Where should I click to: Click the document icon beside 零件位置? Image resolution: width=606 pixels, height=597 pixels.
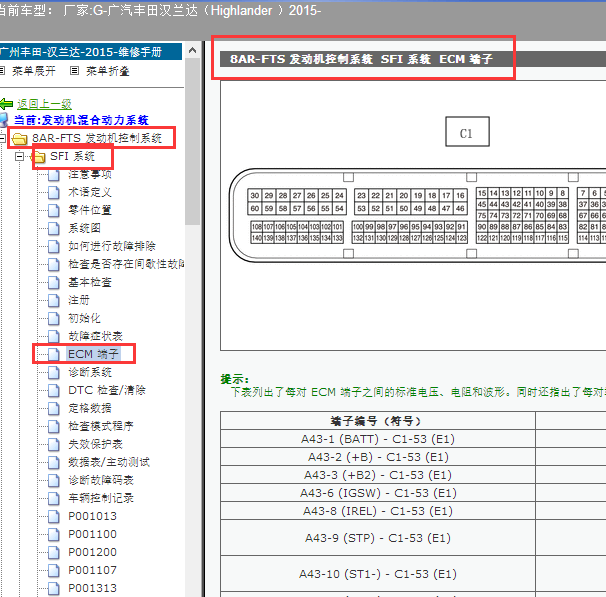(x=54, y=211)
